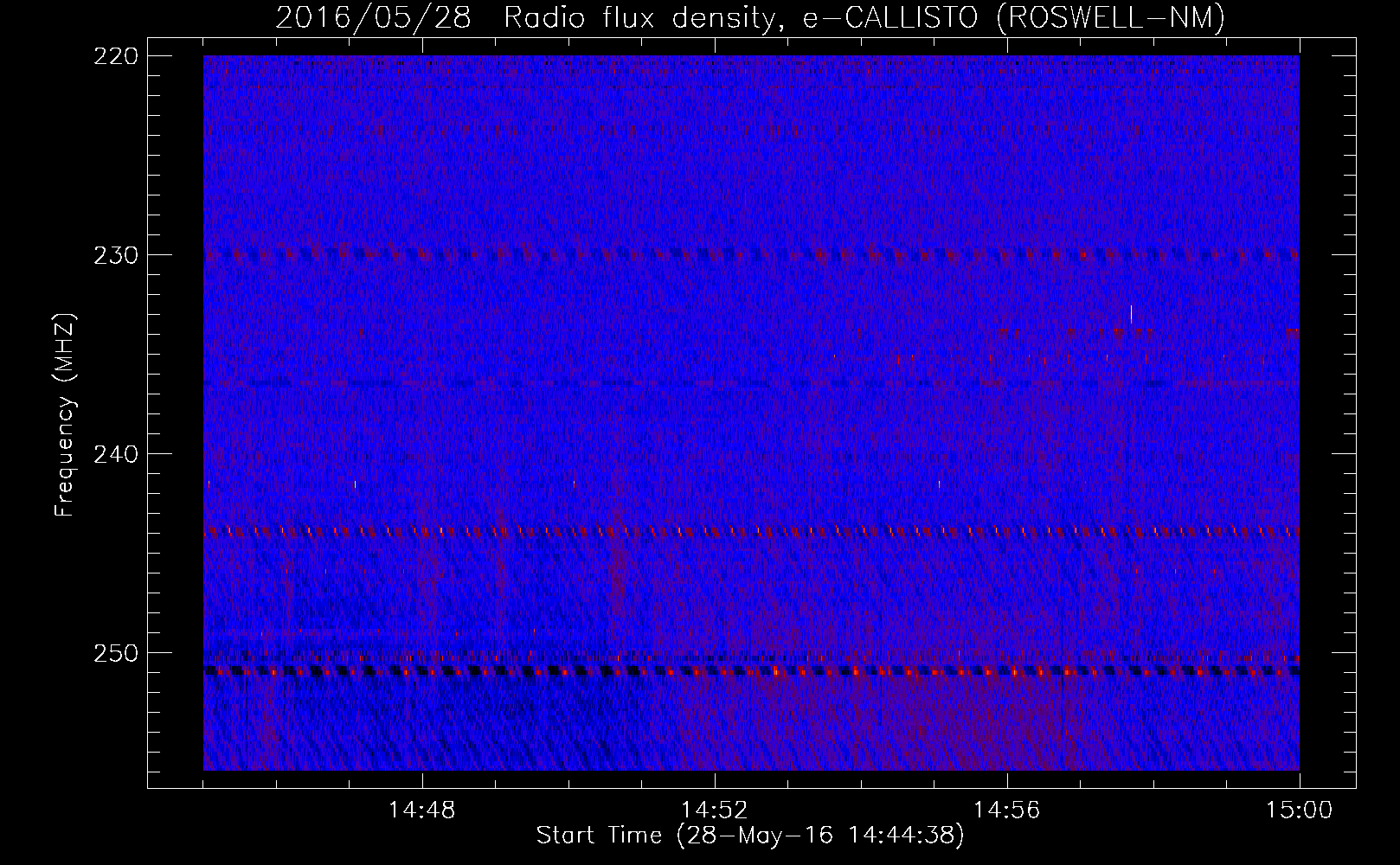The width and height of the screenshot is (1400, 865).
Task: Click the plot title mentioning e-CALLISTO (ROSWELL-NM)
Action: tap(750, 17)
